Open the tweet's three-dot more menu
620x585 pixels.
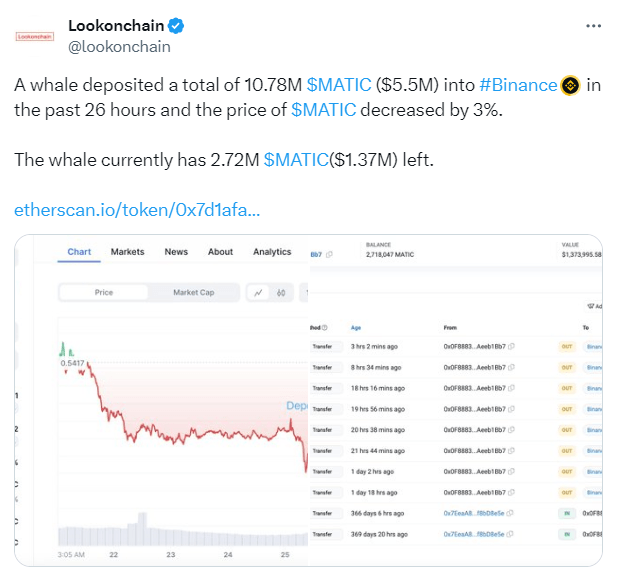pyautogui.click(x=596, y=25)
